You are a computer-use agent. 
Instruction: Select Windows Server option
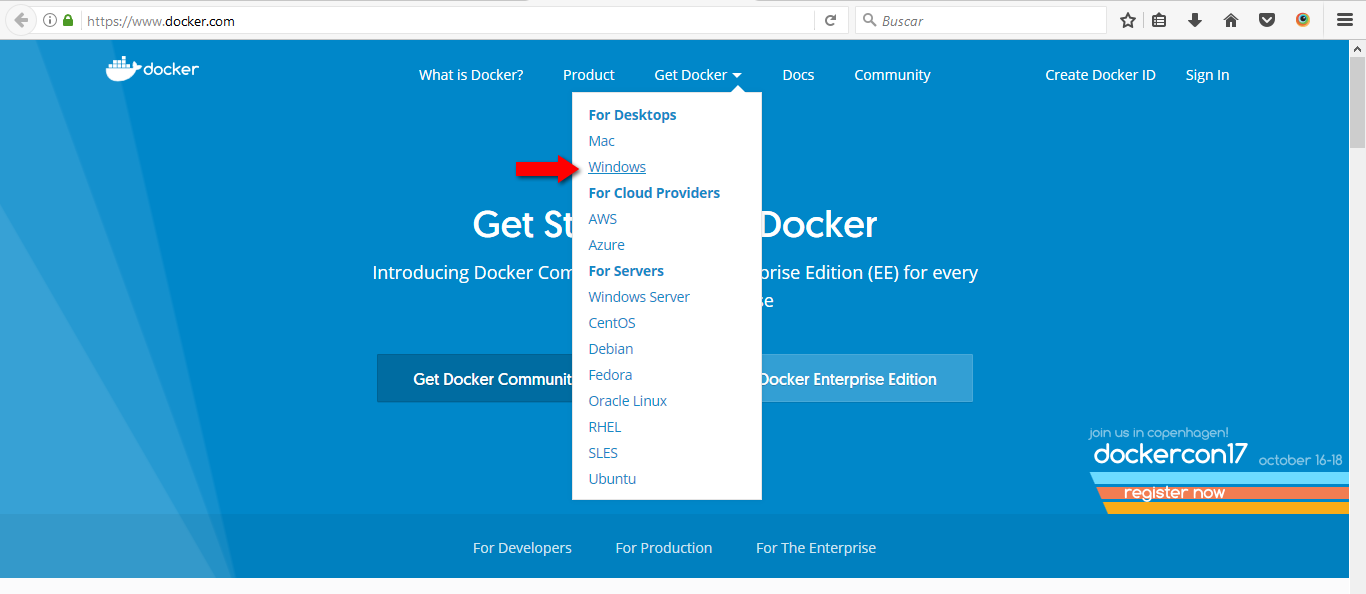[x=639, y=297]
